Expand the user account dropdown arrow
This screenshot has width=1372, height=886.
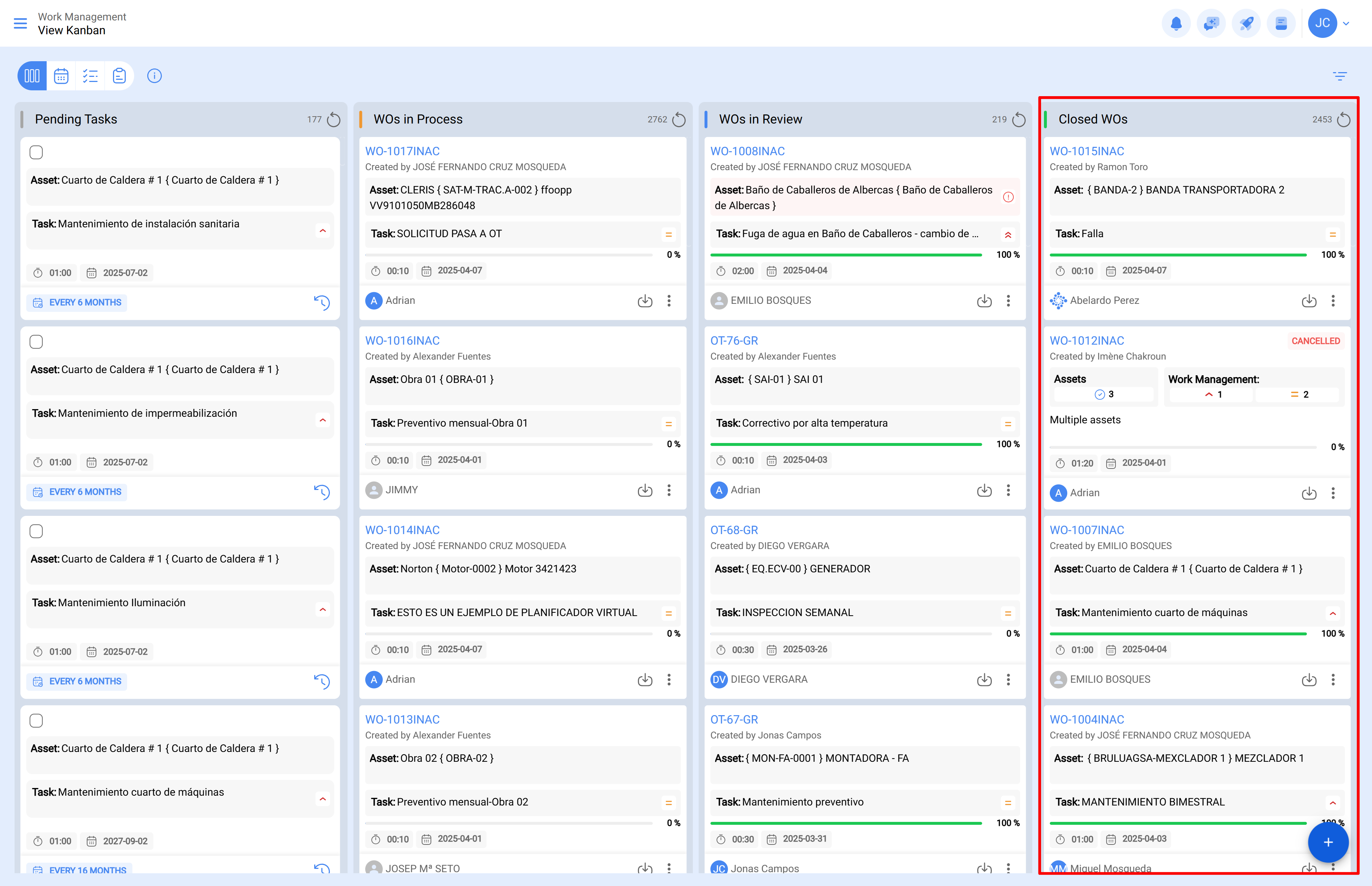(1346, 24)
